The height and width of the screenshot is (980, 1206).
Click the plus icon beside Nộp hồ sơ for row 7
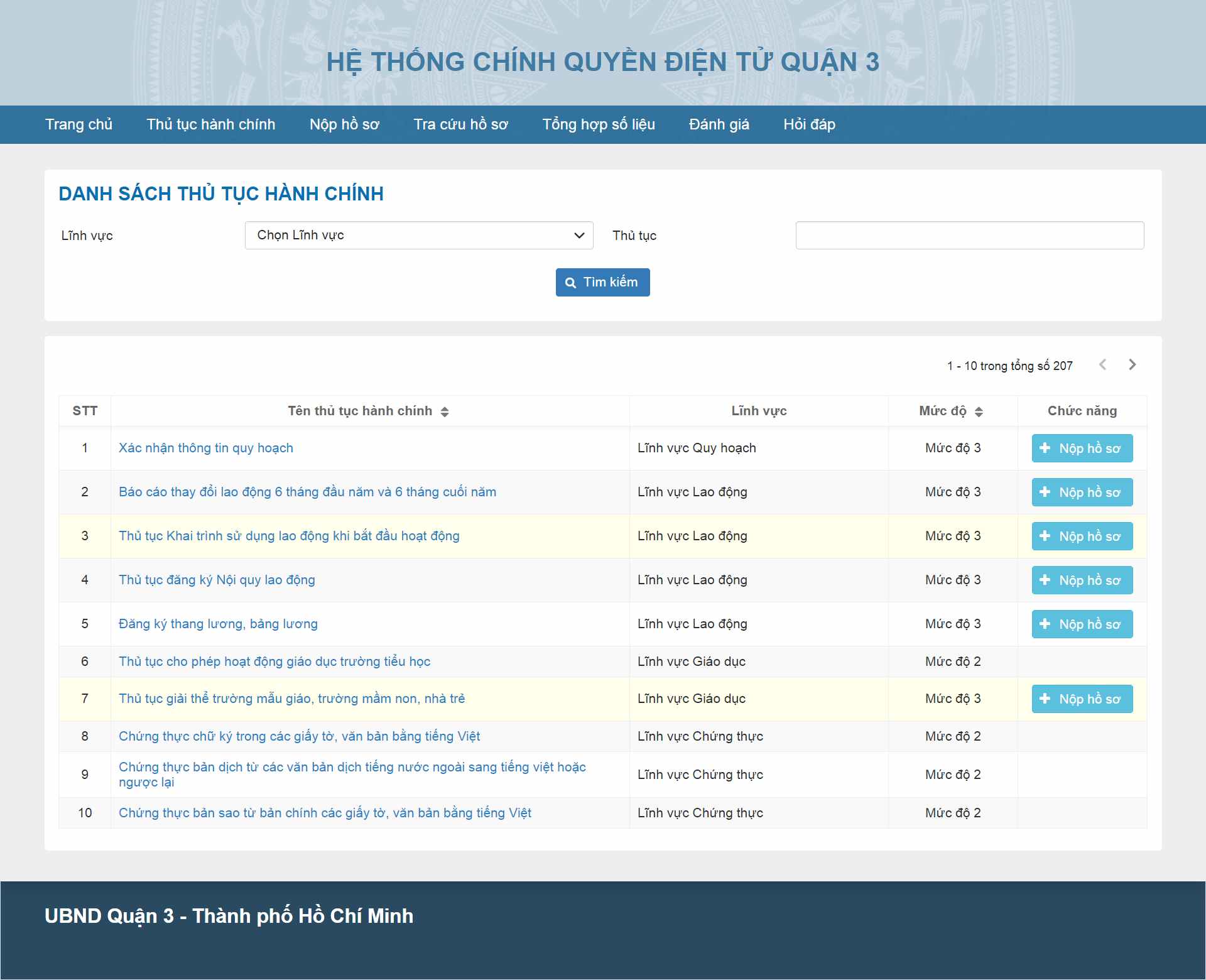coord(1045,699)
